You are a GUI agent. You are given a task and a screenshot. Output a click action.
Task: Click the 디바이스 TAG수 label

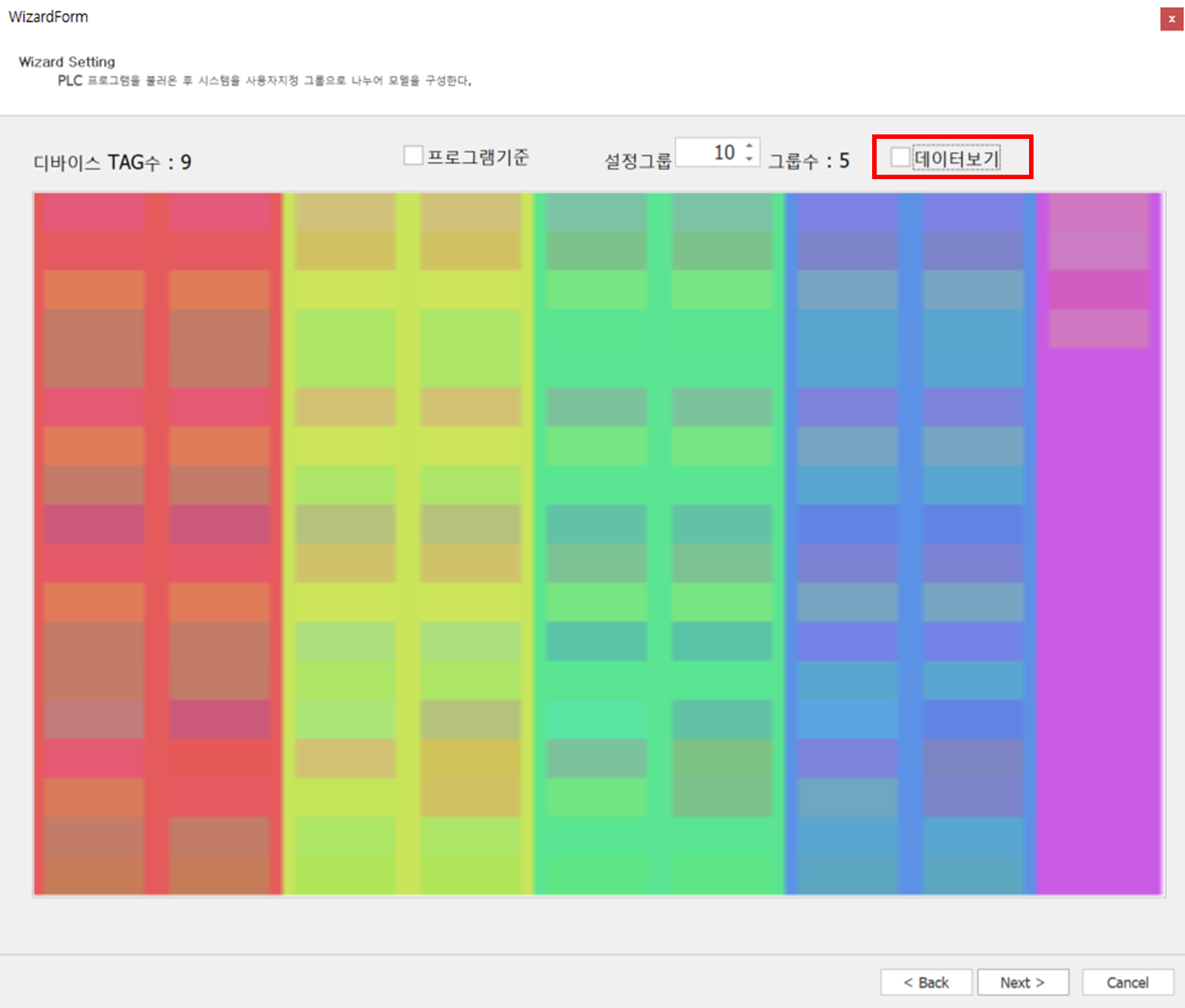pyautogui.click(x=112, y=162)
